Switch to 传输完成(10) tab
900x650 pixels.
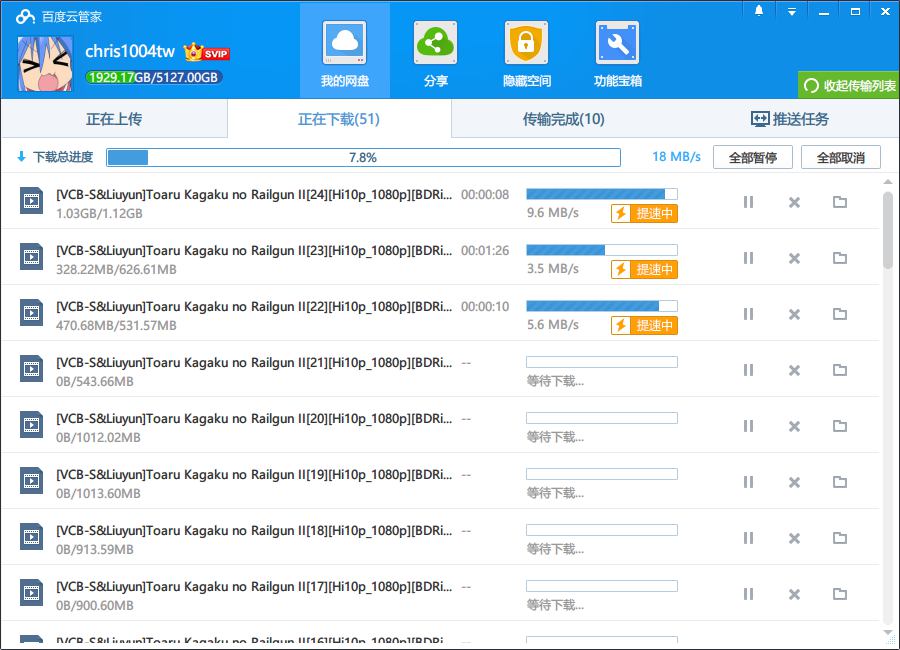coord(564,119)
